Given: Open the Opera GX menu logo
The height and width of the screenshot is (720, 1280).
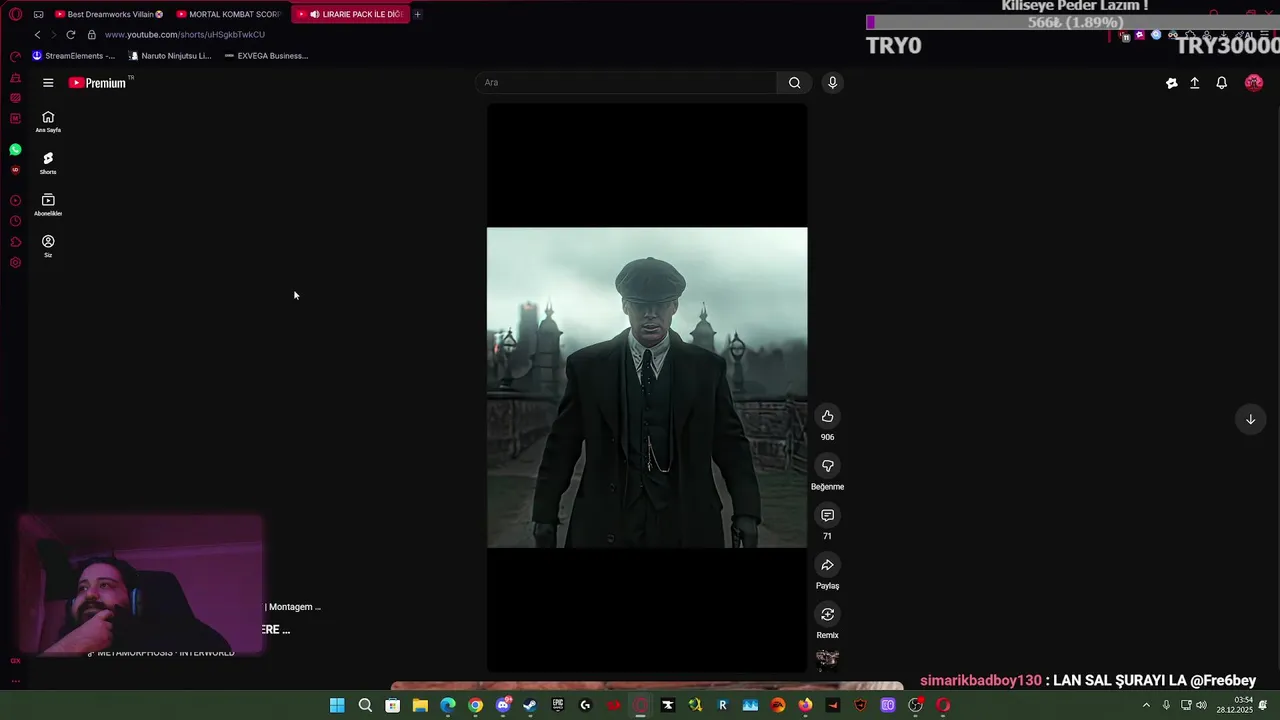Looking at the screenshot, I should tap(15, 14).
